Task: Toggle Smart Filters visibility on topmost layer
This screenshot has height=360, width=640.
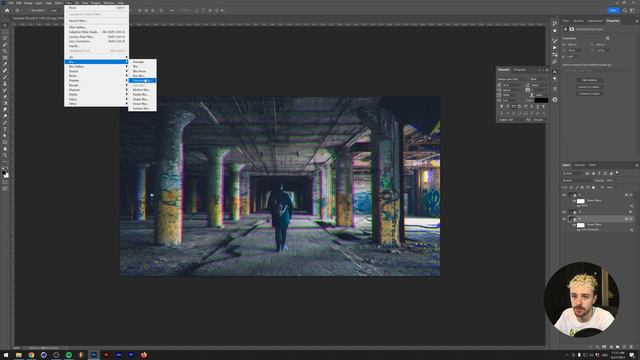Action: 574,201
